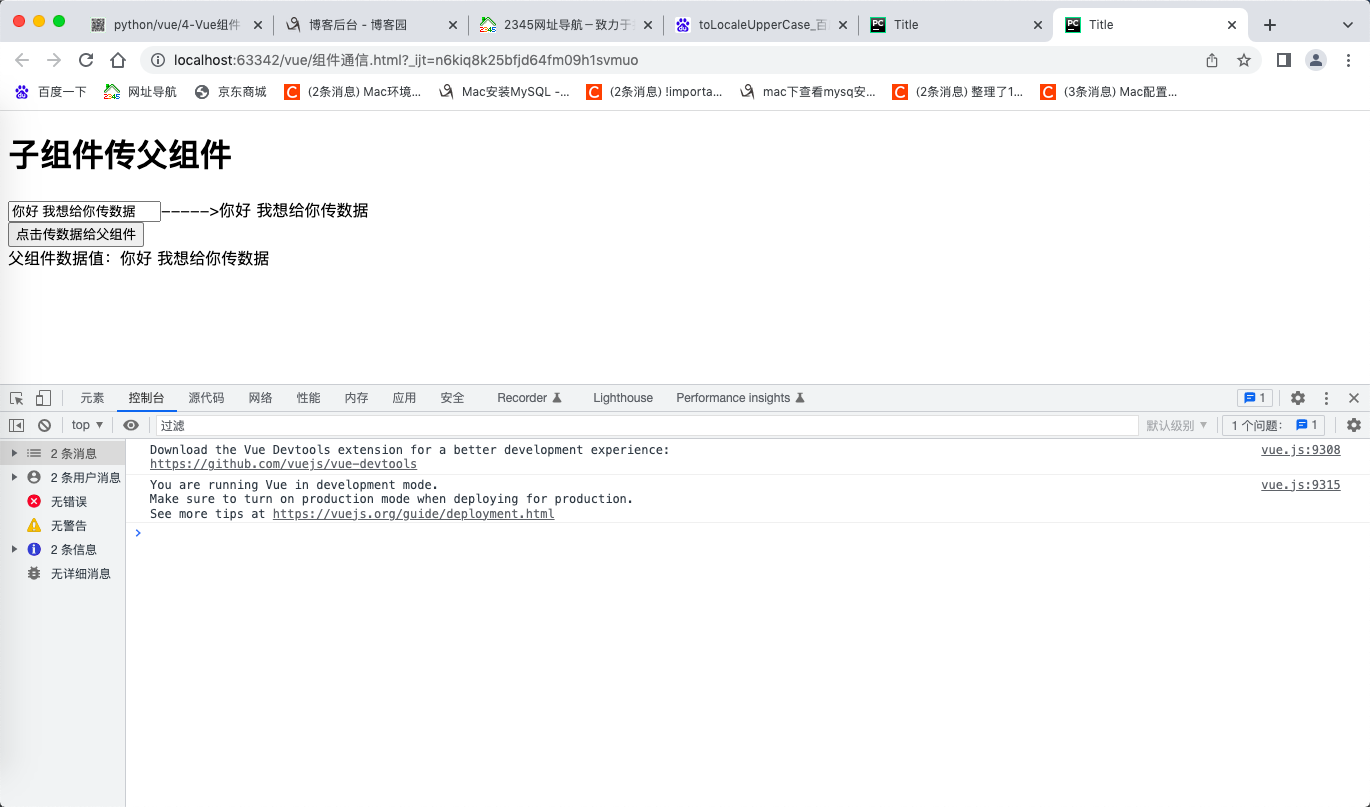The image size is (1370, 807).
Task: Open the (2条消息) 整理了1 bookmark
Action: click(958, 92)
